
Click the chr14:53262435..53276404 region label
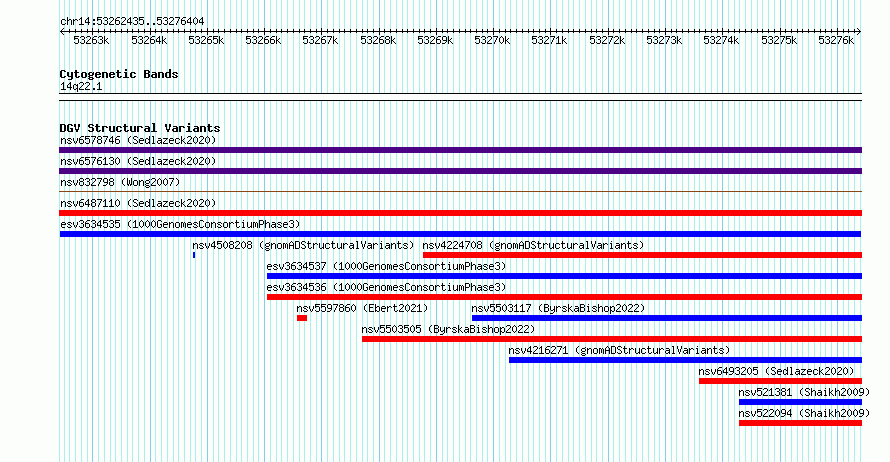pyautogui.click(x=132, y=21)
